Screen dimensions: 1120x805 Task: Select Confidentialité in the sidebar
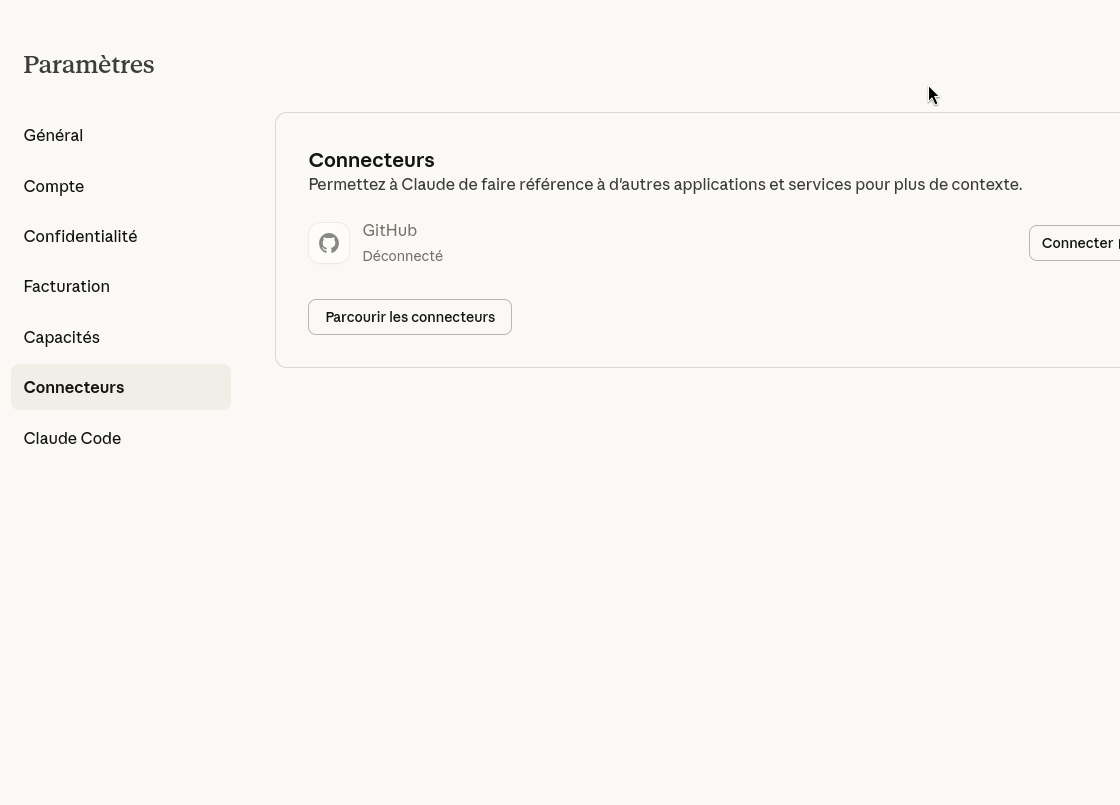click(x=80, y=236)
